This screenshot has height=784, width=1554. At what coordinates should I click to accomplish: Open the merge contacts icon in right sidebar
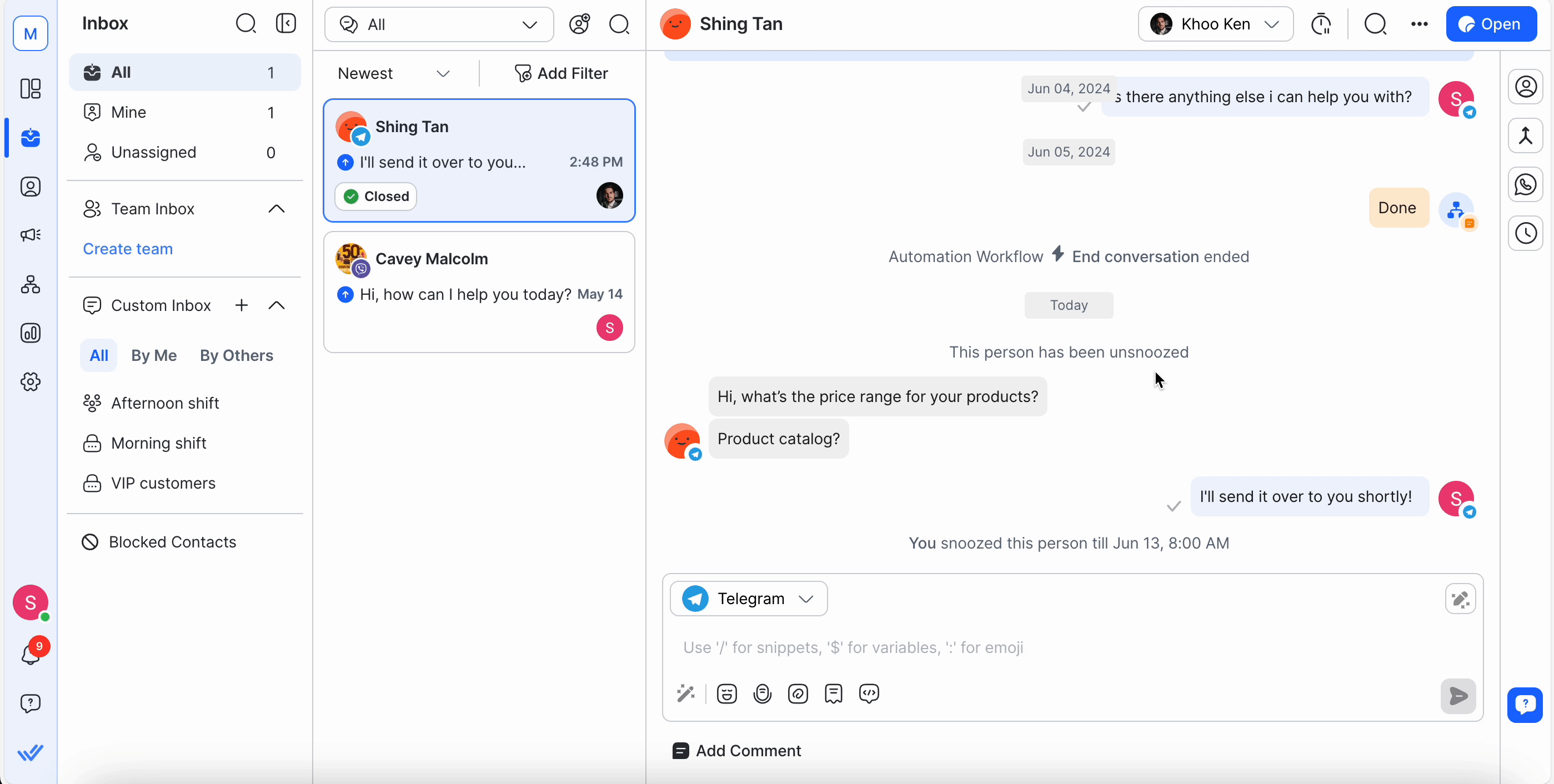pos(1525,135)
